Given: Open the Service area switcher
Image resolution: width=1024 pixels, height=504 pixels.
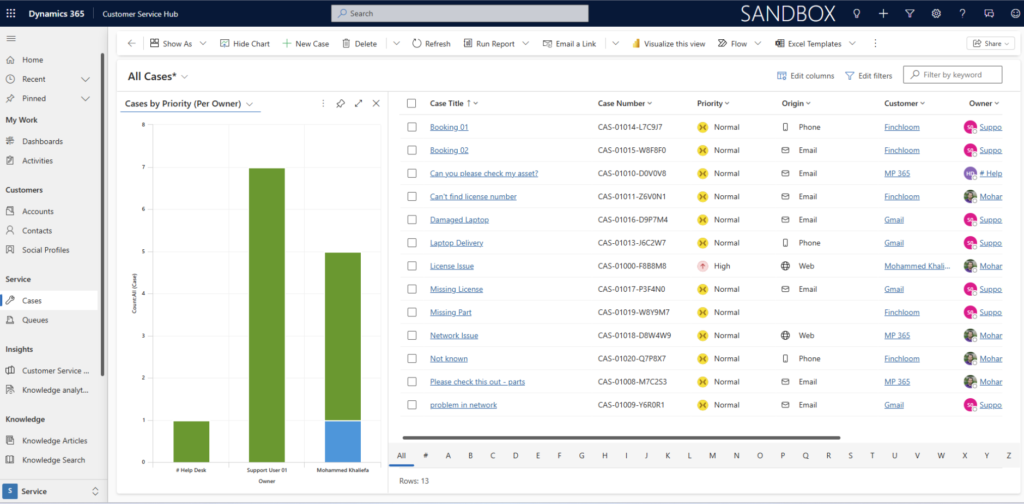Looking at the screenshot, I should click(52, 491).
